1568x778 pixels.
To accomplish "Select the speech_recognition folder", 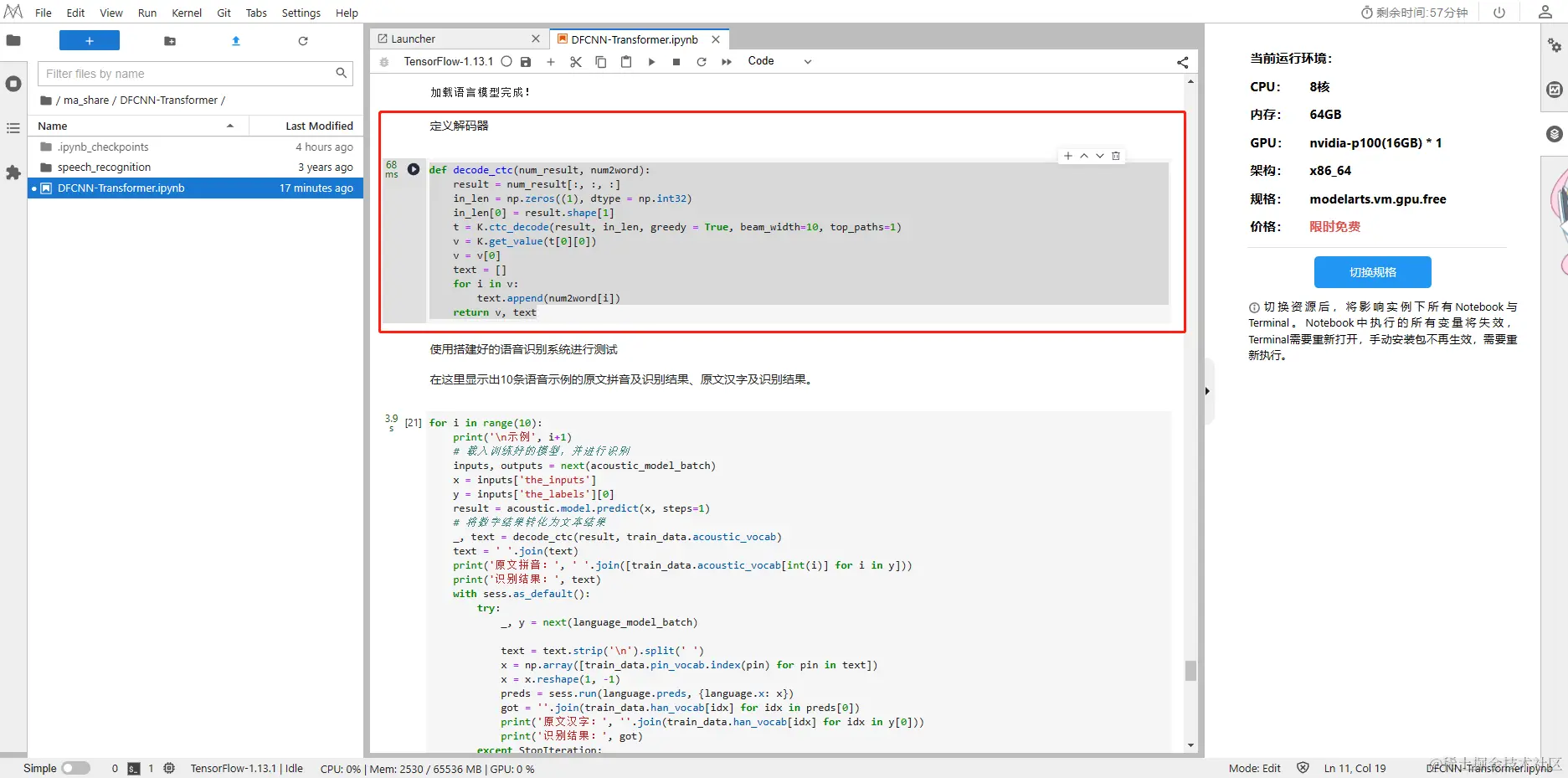I will [196, 167].
